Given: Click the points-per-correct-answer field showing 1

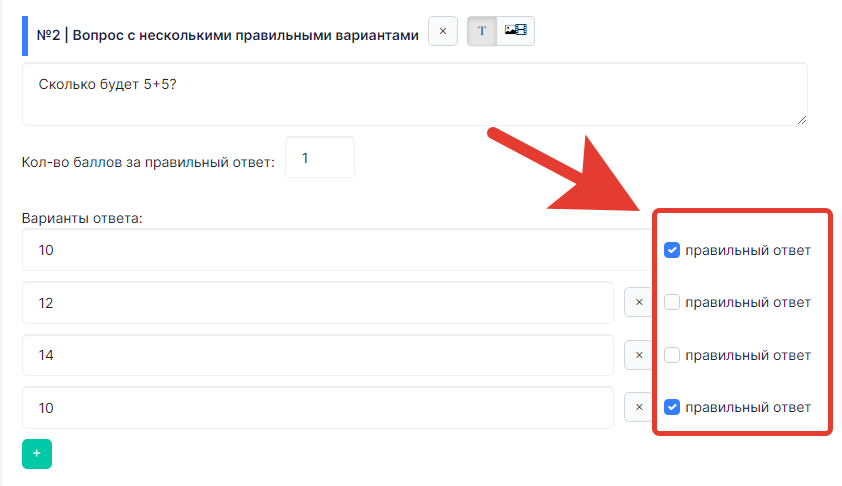Looking at the screenshot, I should click(320, 157).
